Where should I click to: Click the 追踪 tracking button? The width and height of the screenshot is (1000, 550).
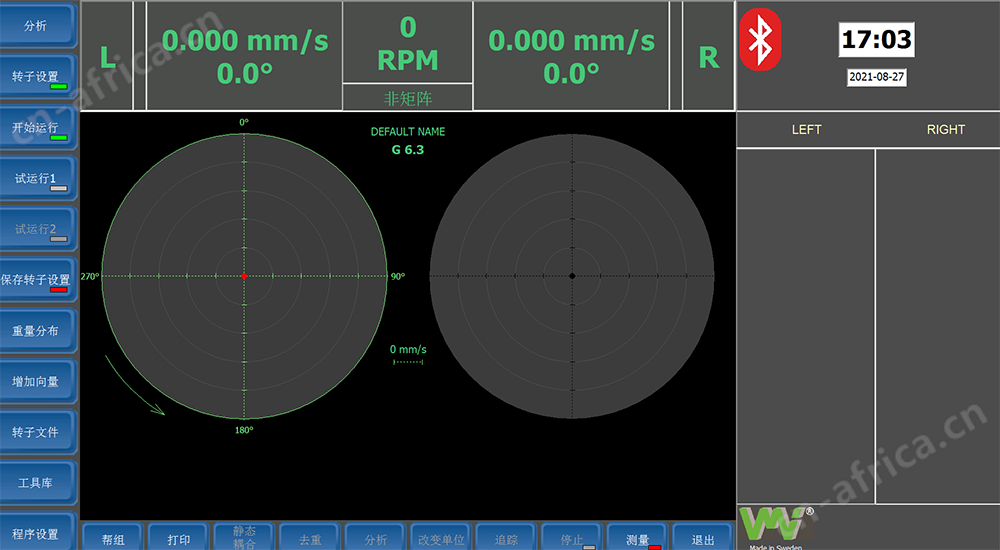pyautogui.click(x=506, y=537)
